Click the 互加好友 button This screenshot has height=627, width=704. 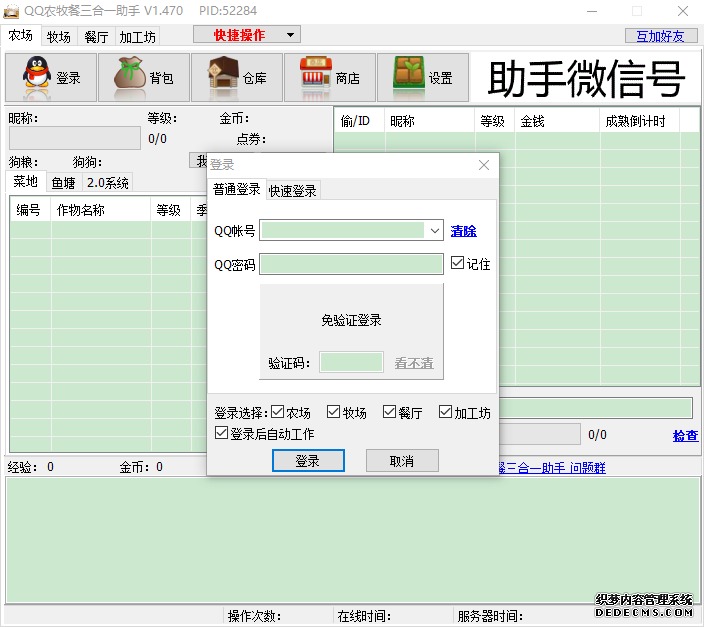pos(660,35)
